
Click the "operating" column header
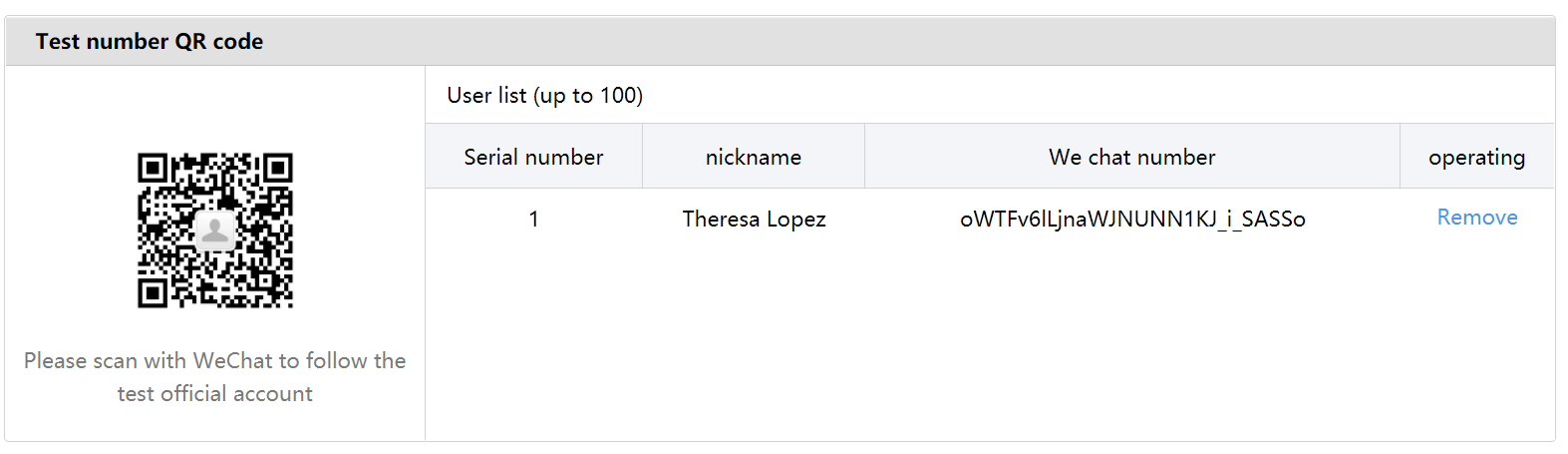coord(1476,158)
